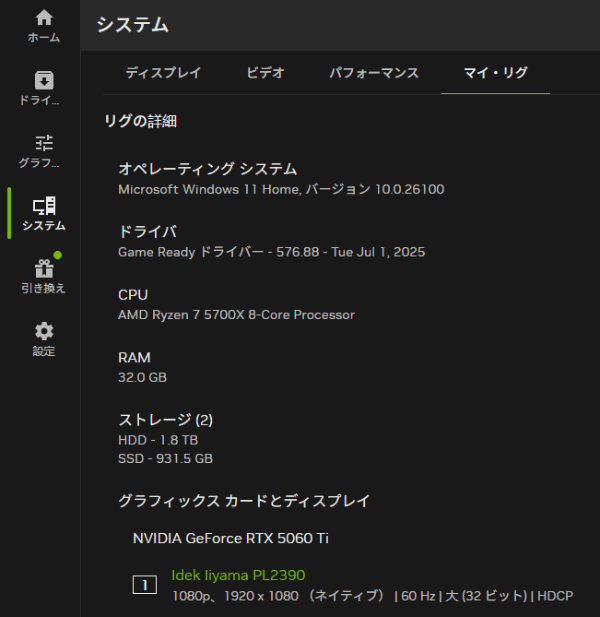Select the システム computer icon
The height and width of the screenshot is (617, 600).
coord(44,206)
